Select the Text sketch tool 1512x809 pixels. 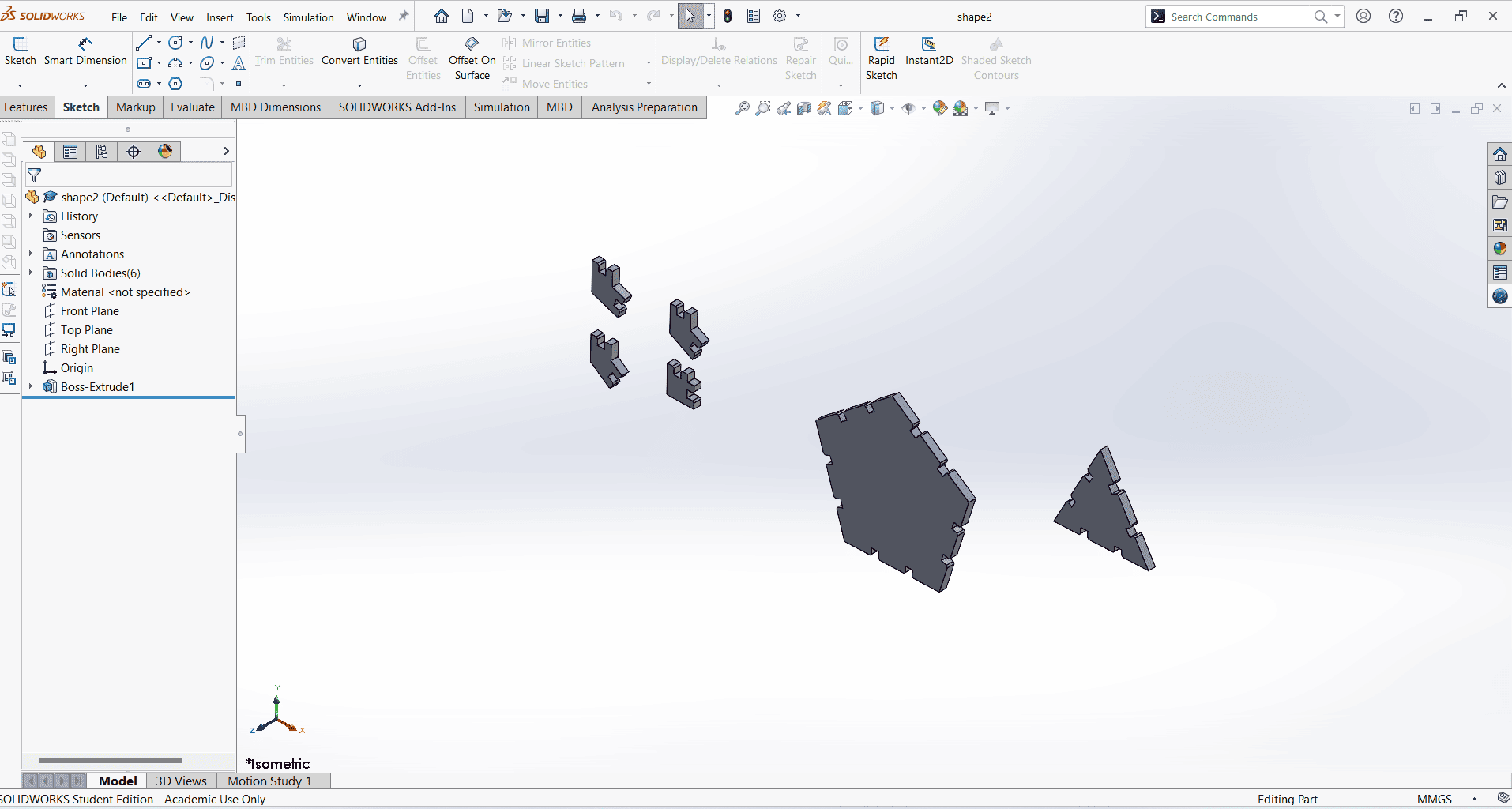[239, 63]
